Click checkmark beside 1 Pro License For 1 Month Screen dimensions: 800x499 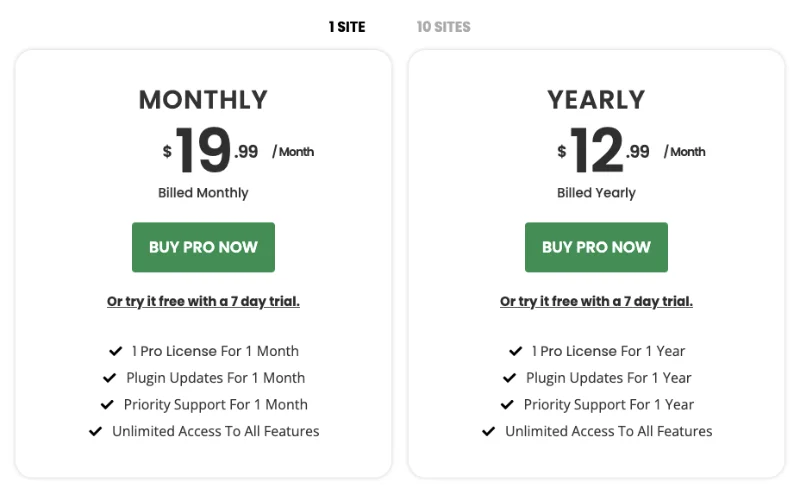pyautogui.click(x=116, y=351)
